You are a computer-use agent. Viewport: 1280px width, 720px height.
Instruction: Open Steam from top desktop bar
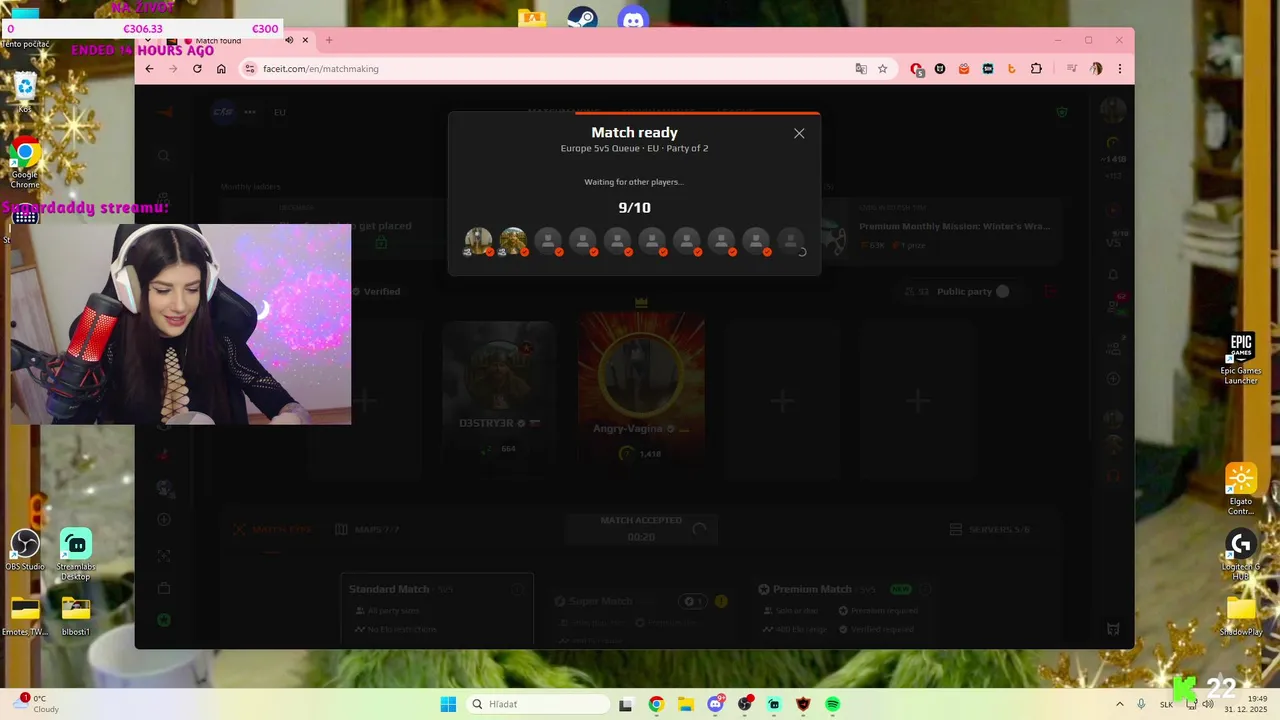582,18
